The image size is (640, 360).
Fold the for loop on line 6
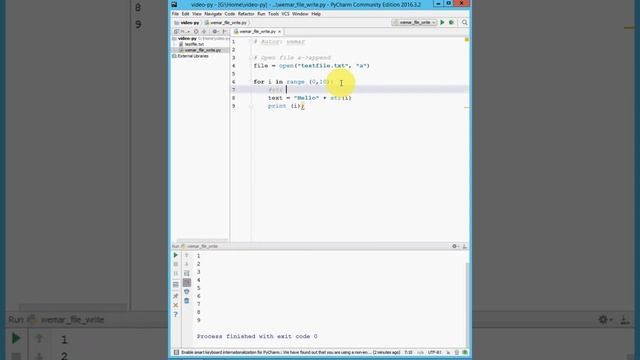point(251,82)
